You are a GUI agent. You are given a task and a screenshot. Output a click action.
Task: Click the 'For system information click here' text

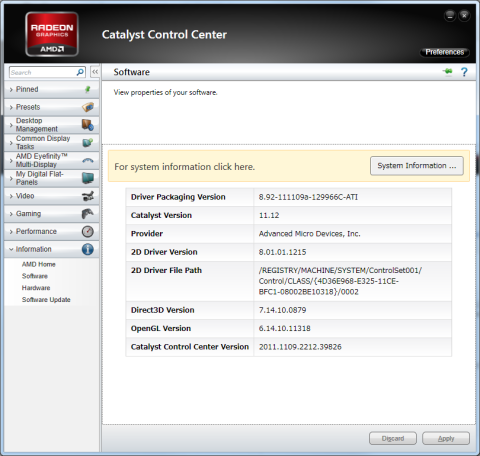point(185,167)
